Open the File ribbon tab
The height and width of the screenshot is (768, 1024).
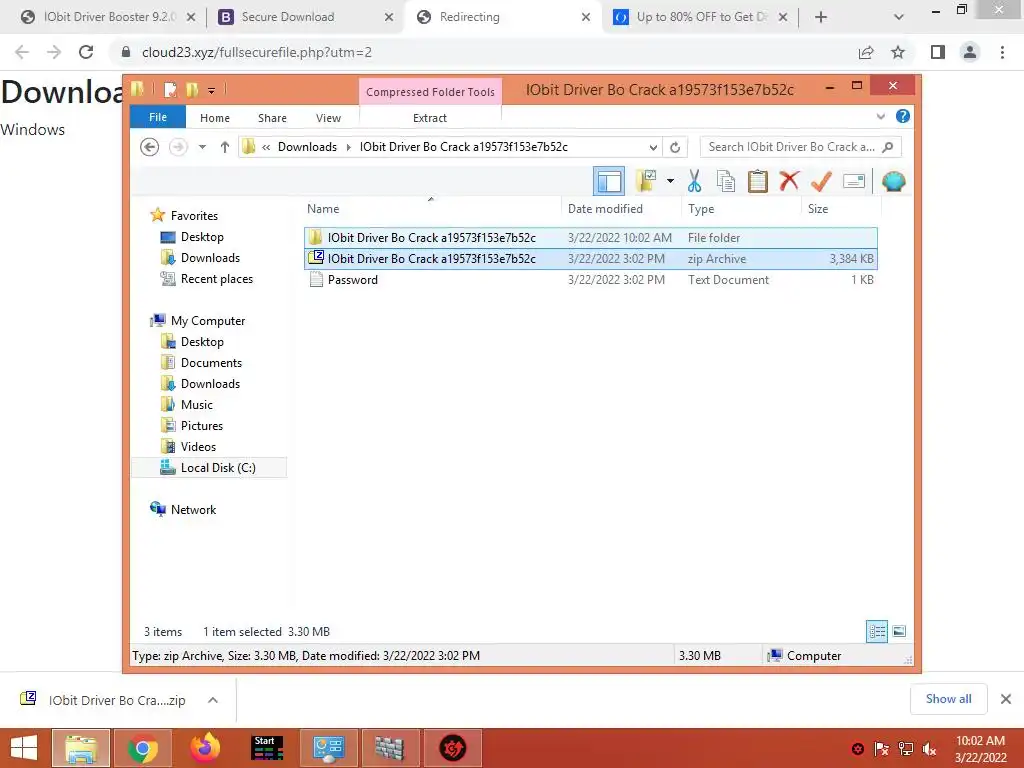(158, 117)
